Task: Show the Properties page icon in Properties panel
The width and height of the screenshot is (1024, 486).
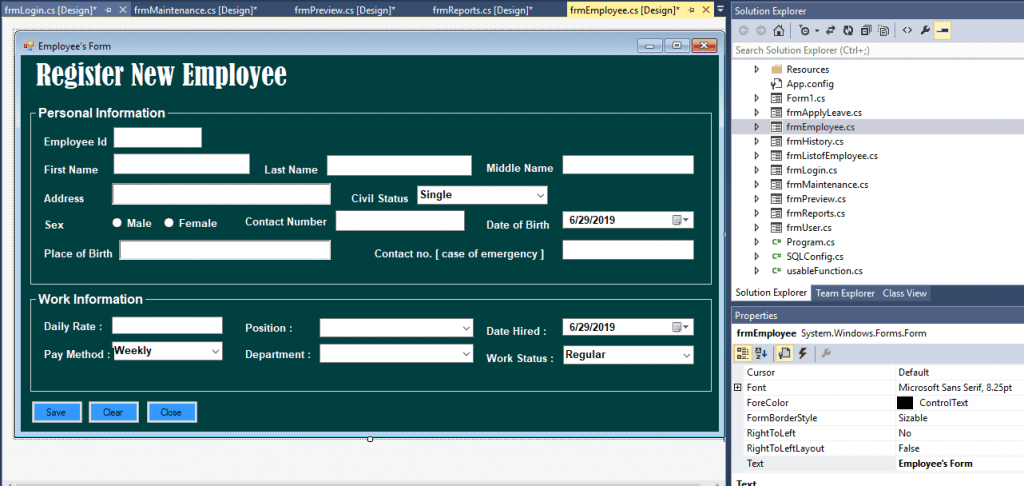Action: (x=785, y=353)
